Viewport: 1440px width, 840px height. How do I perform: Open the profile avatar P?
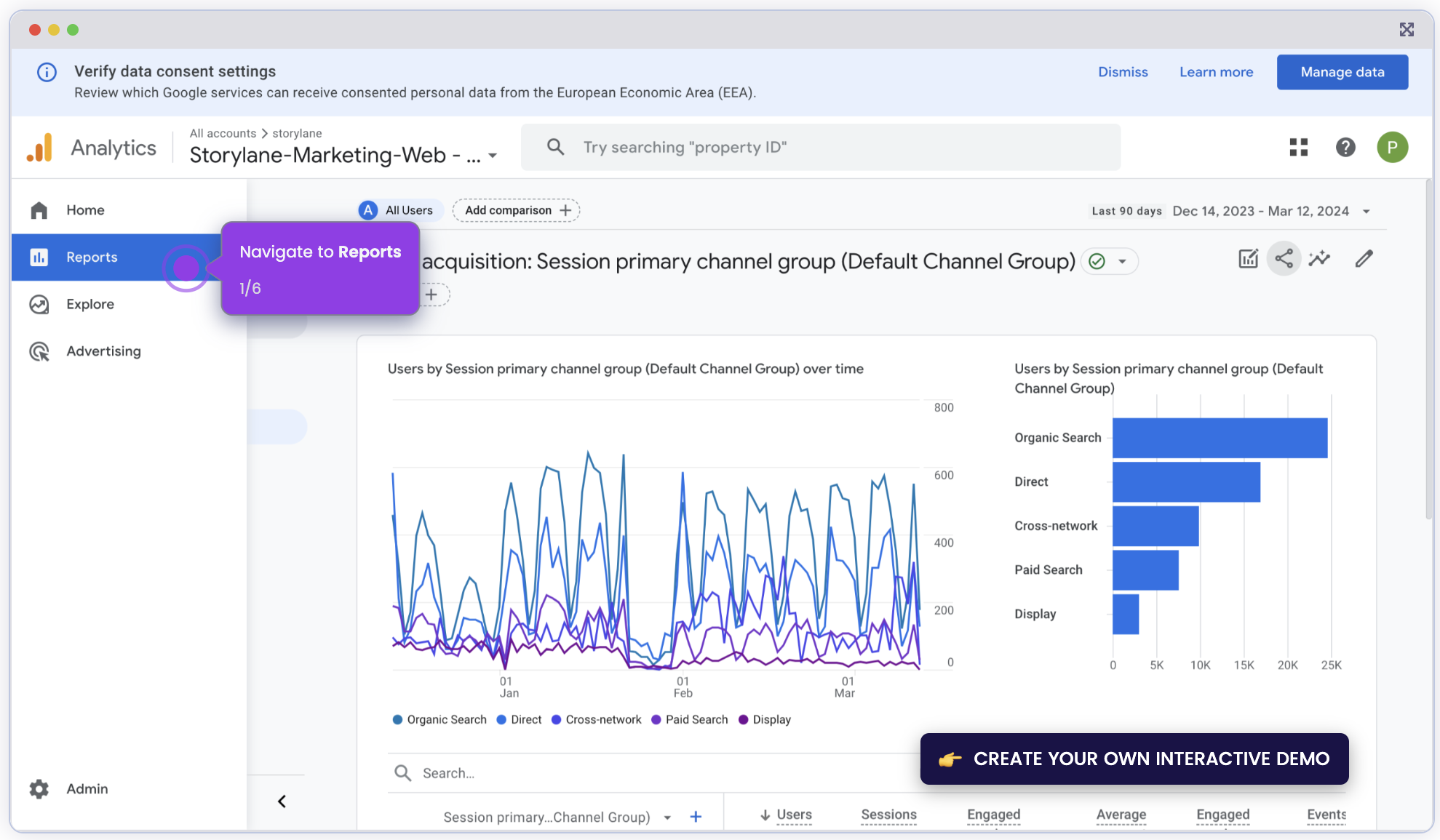(1393, 147)
